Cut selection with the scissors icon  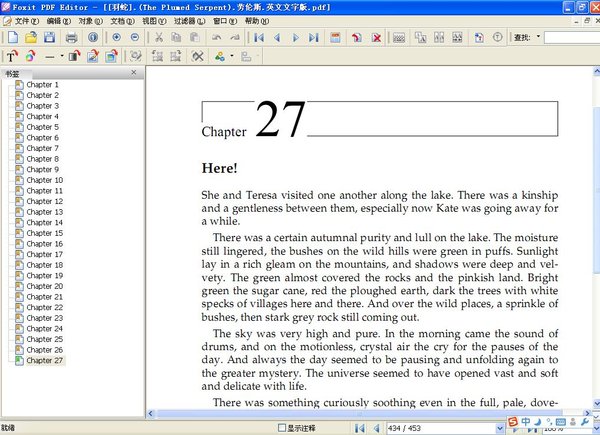158,37
